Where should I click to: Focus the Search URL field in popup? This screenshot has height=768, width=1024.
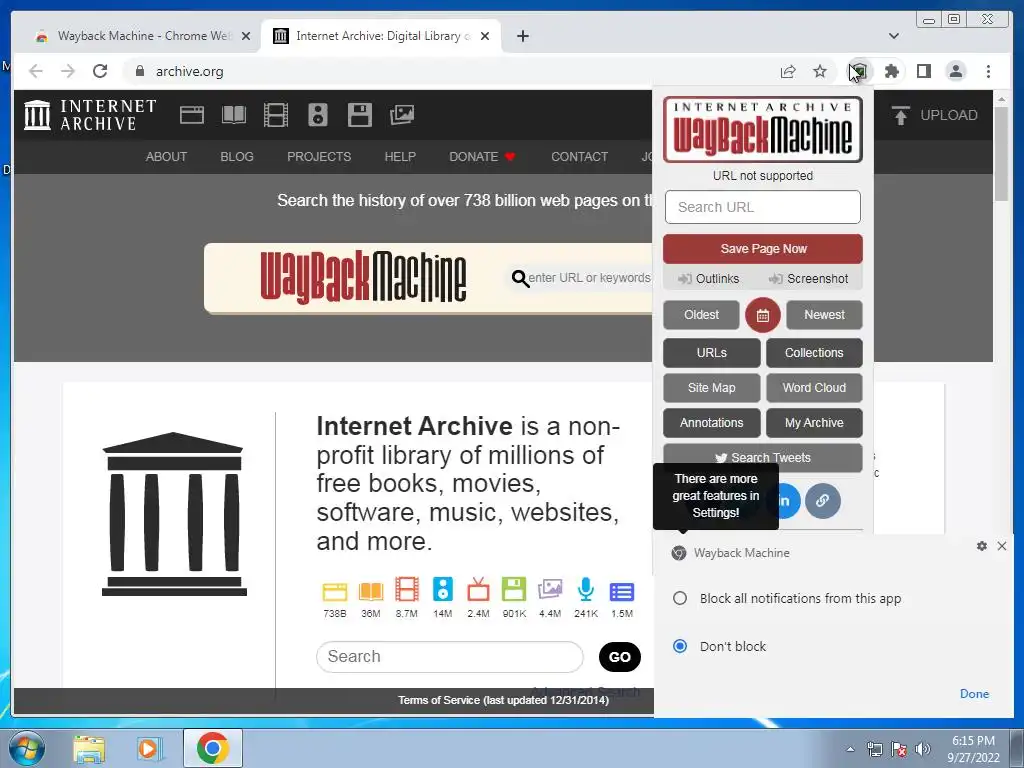763,207
